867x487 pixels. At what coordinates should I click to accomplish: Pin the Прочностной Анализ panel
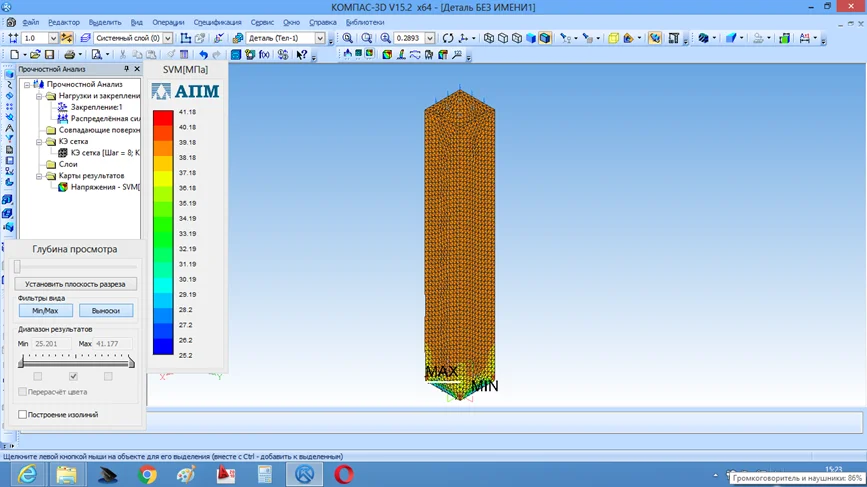coord(126,69)
